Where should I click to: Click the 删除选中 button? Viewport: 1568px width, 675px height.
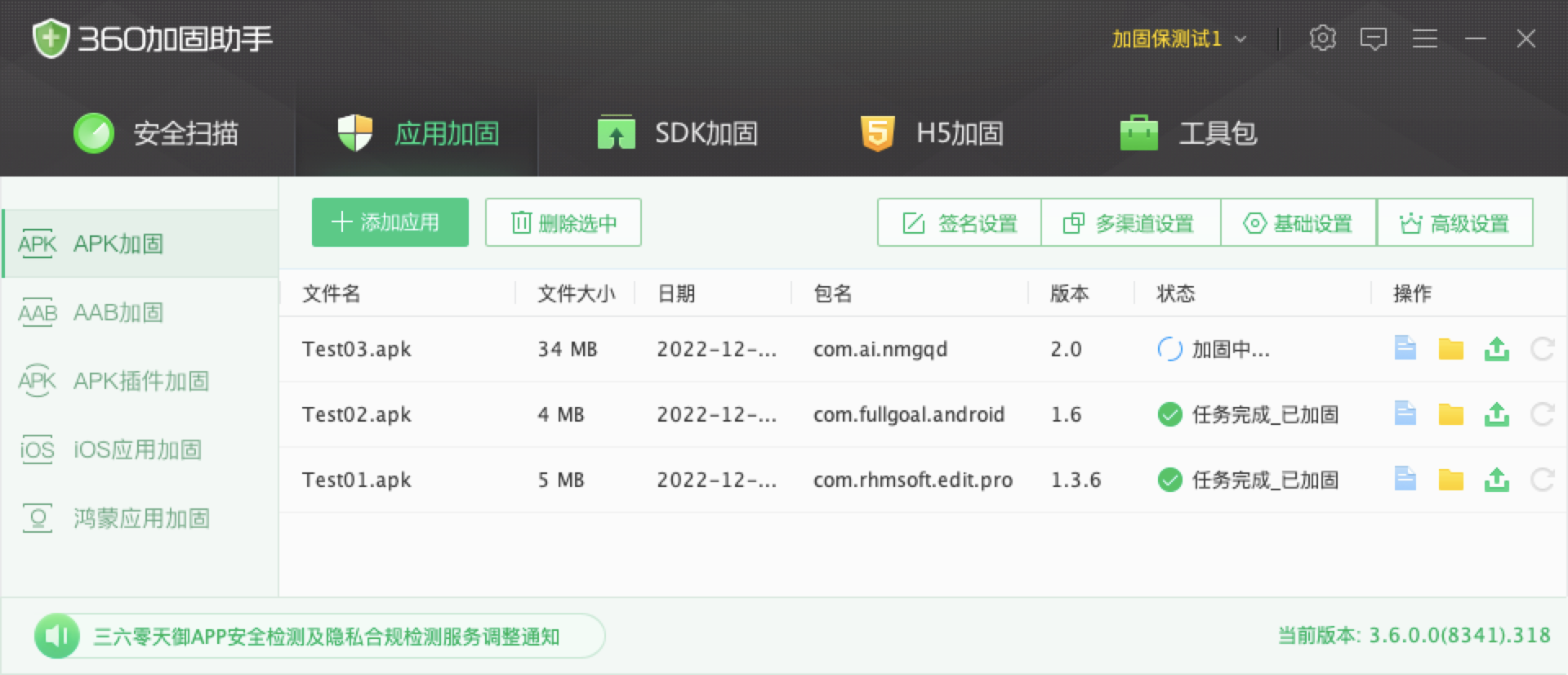coord(563,222)
